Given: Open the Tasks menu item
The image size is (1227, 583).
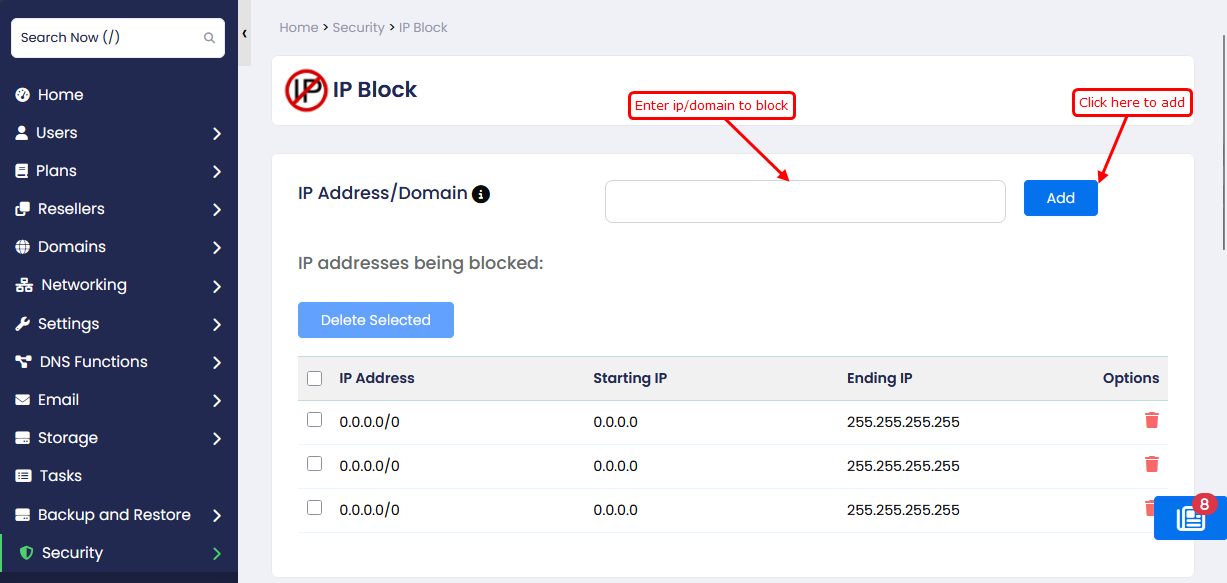Looking at the screenshot, I should coord(60,476).
